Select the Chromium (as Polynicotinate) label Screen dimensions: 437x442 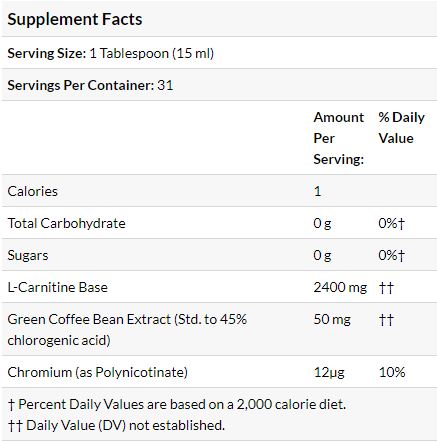[x=97, y=372]
